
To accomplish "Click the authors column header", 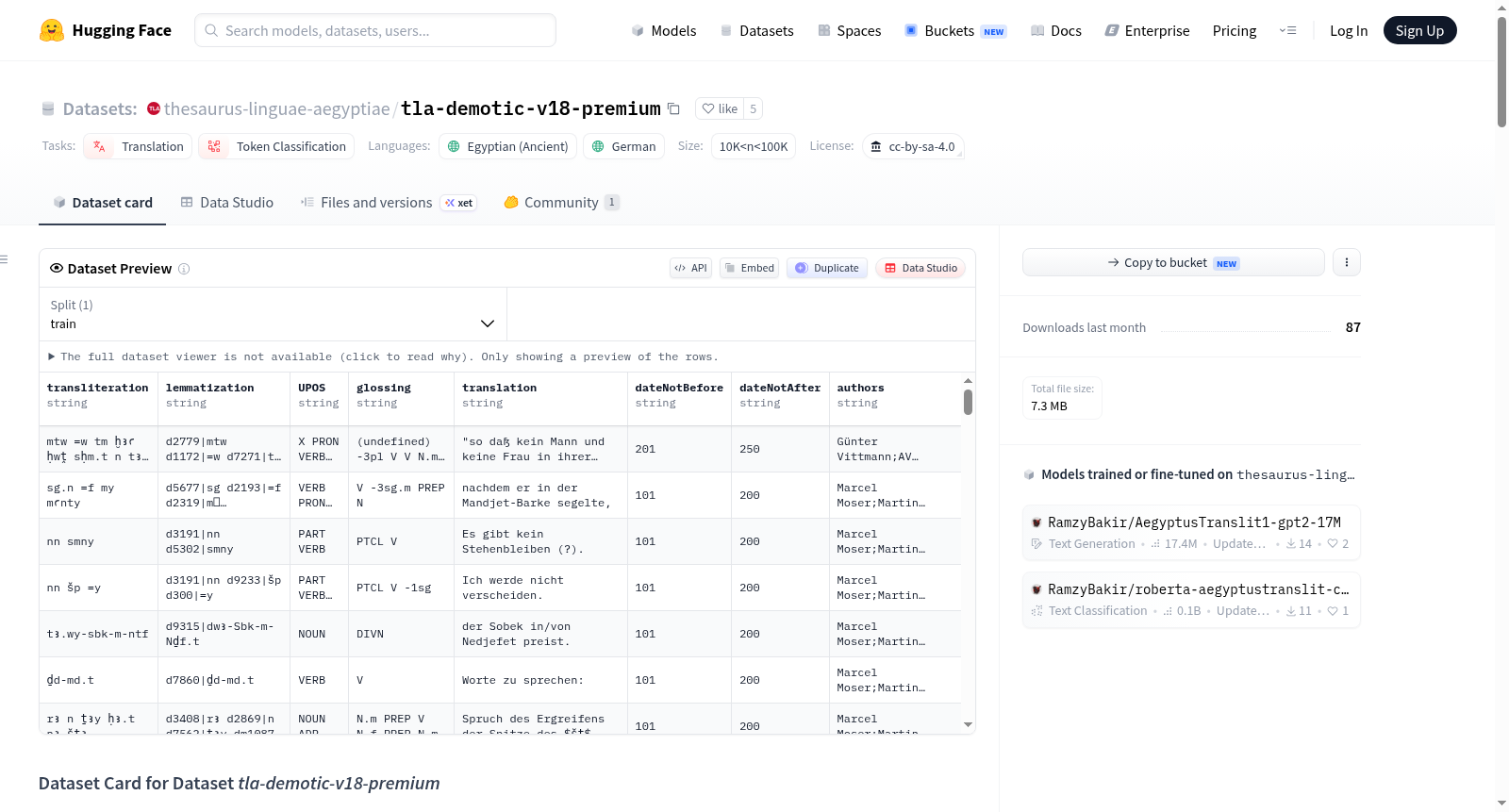I will point(895,395).
